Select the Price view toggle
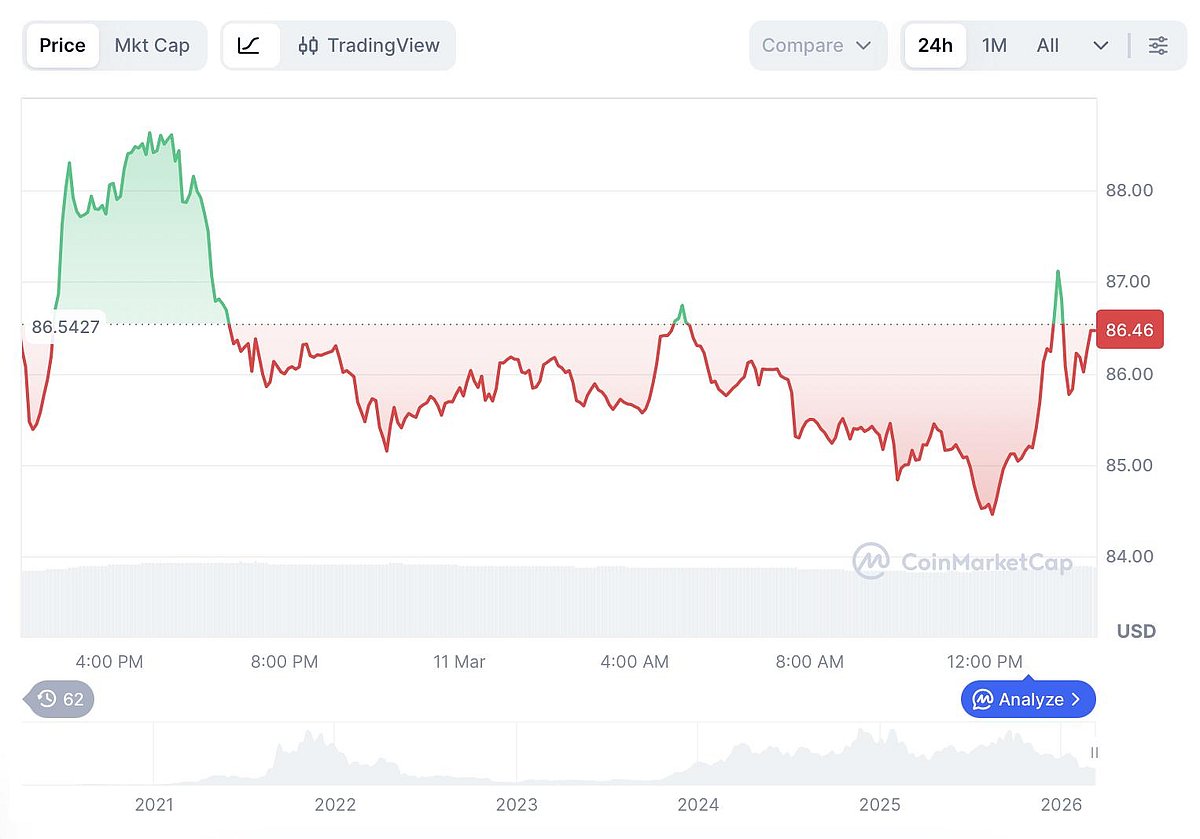The width and height of the screenshot is (1200, 839). tap(62, 45)
